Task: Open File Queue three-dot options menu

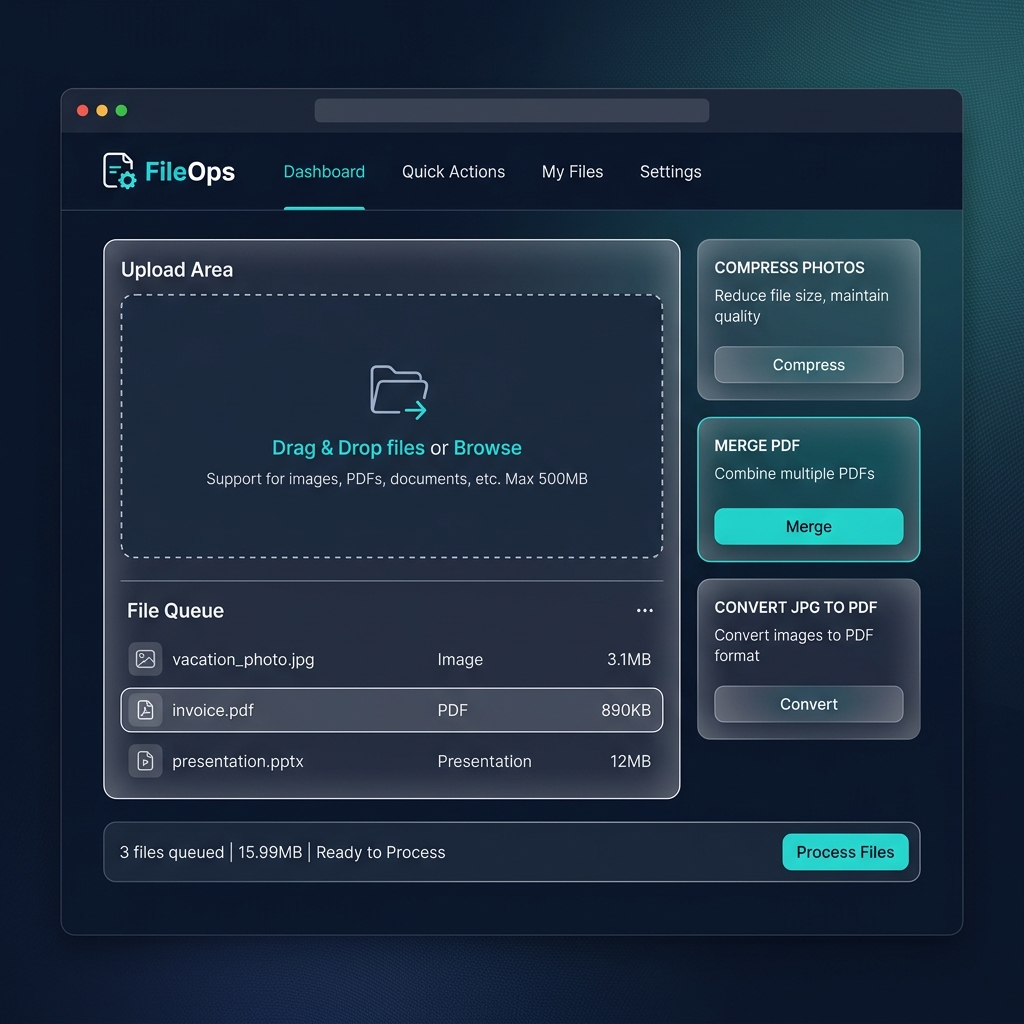Action: coord(645,611)
